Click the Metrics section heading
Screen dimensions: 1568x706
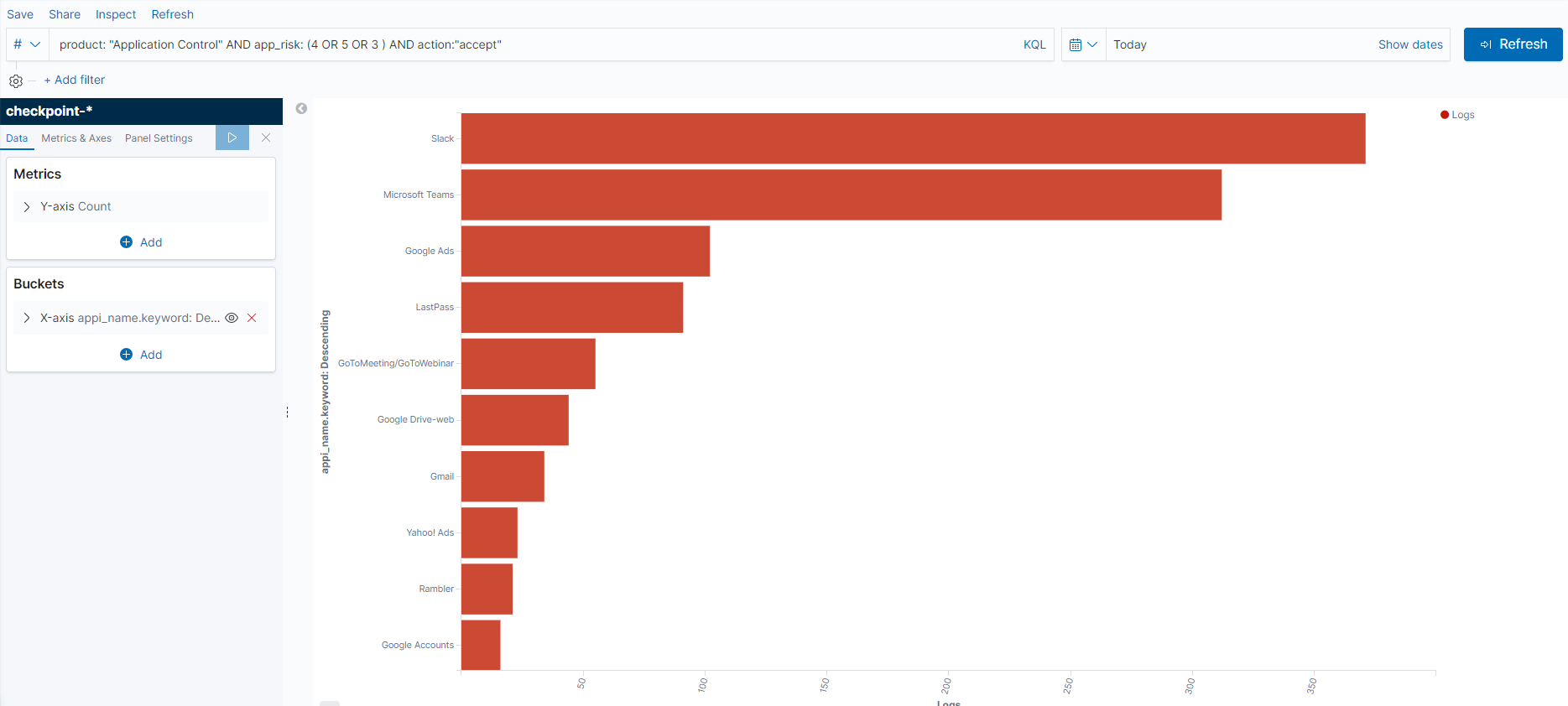point(38,174)
